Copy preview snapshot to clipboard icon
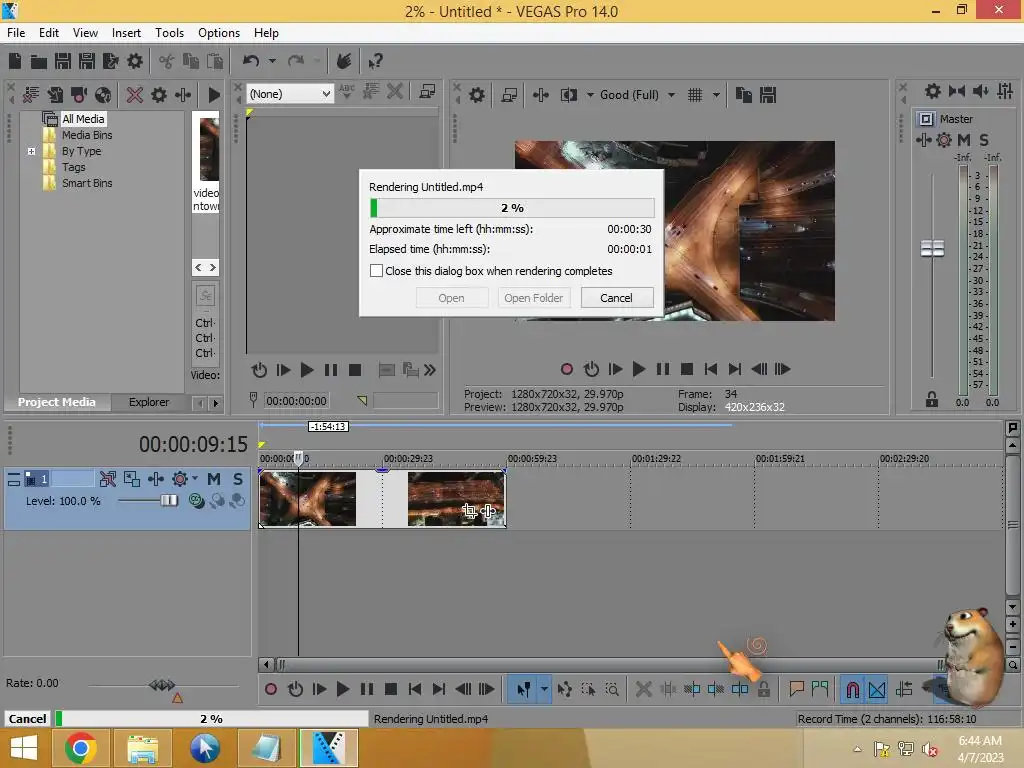 (x=743, y=95)
